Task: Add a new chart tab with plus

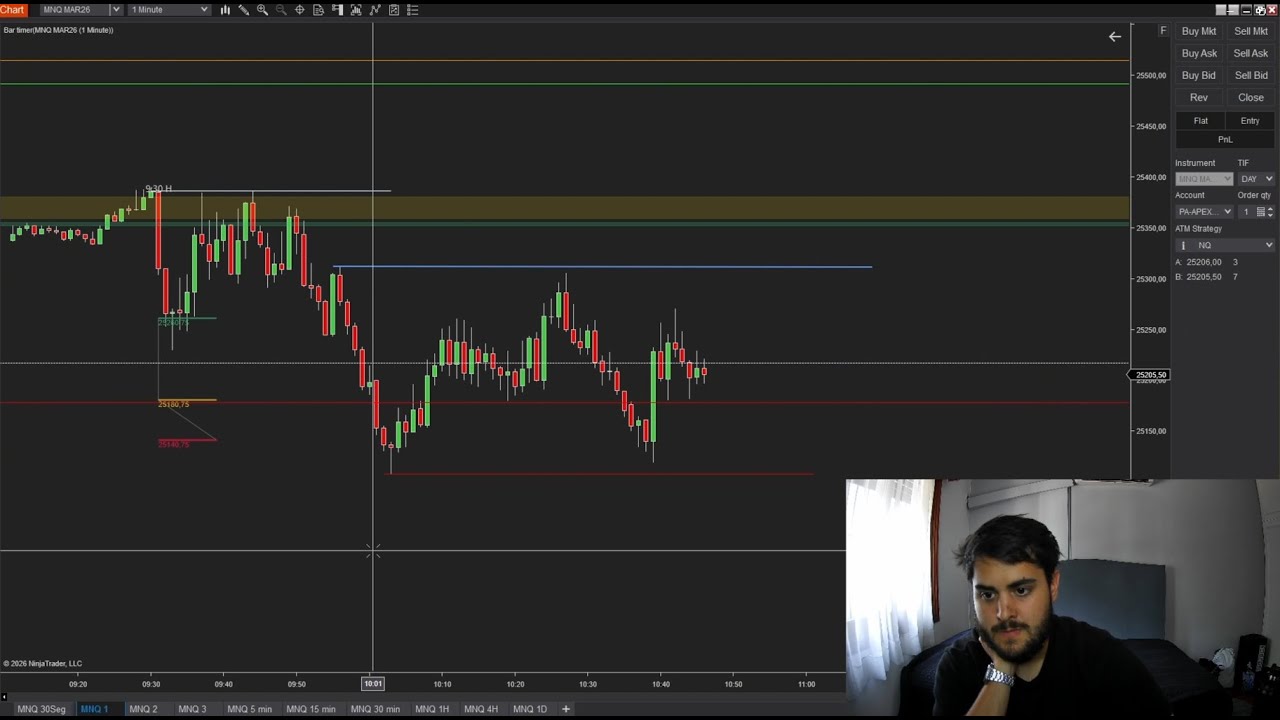Action: tap(566, 709)
